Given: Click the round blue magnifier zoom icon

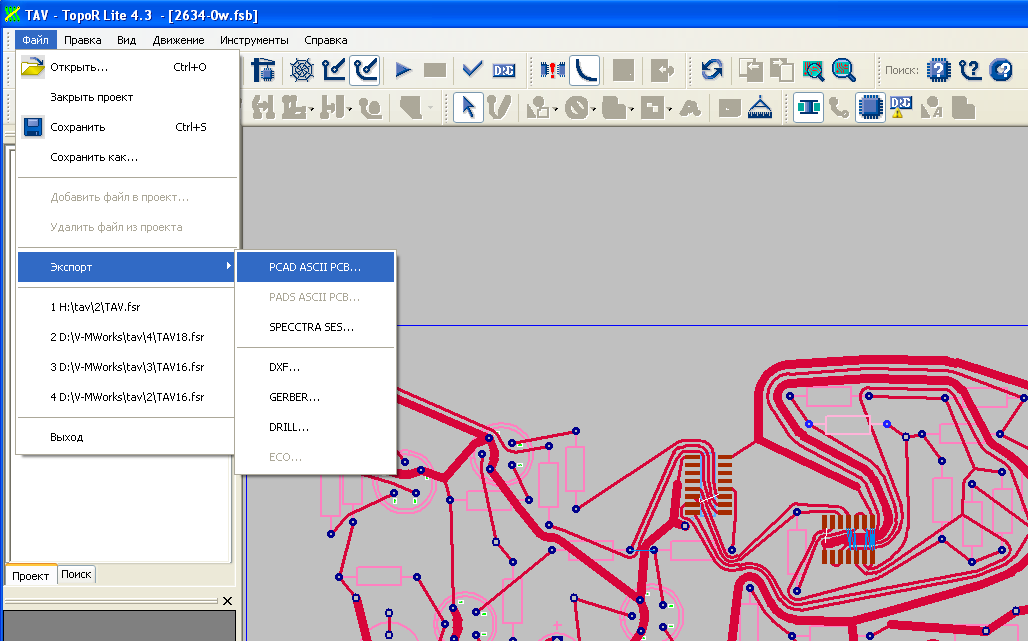Looking at the screenshot, I should (x=844, y=69).
